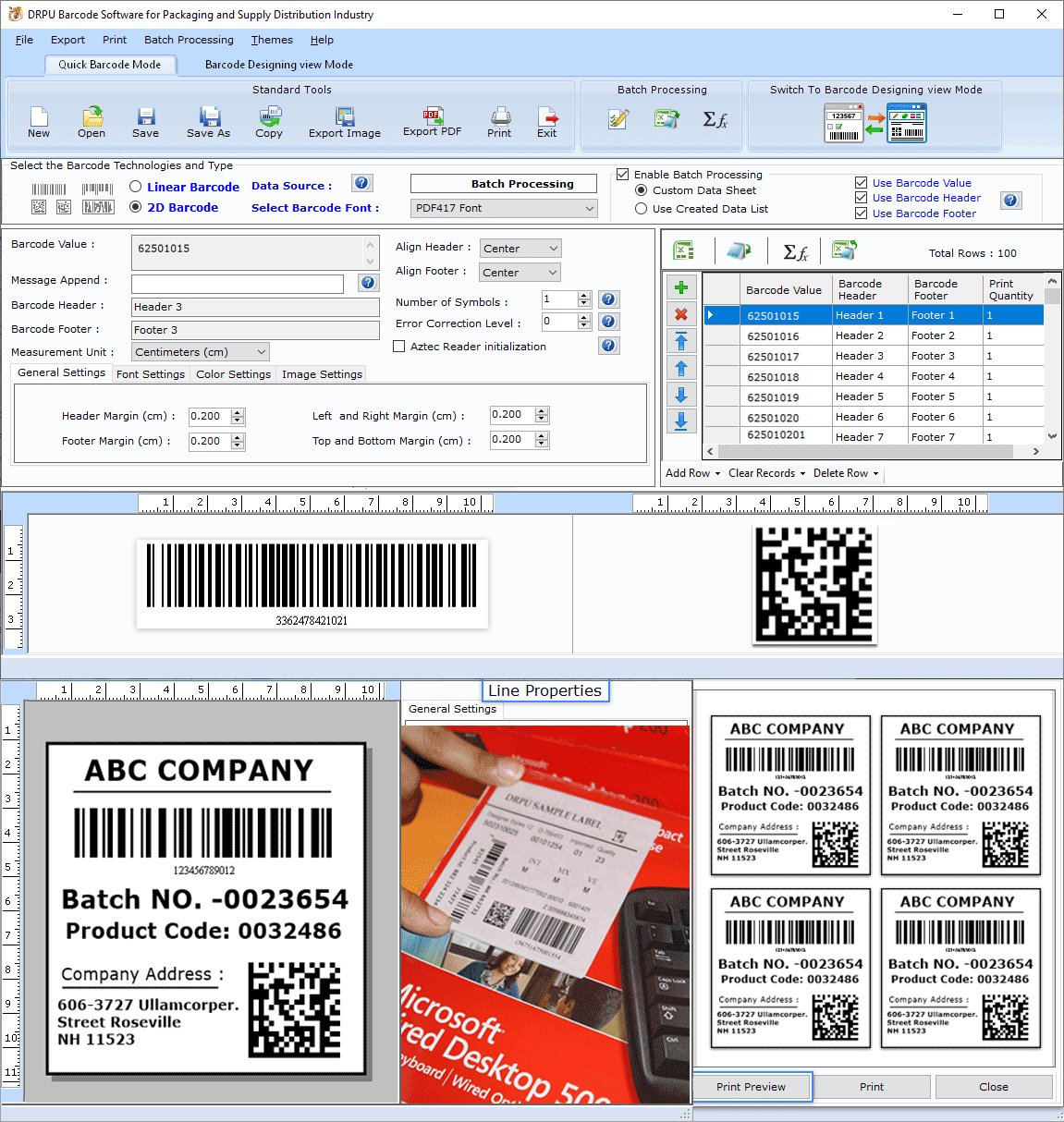Image resolution: width=1064 pixels, height=1122 pixels.
Task: Click the Copy icon in toolbar
Action: pyautogui.click(x=270, y=117)
